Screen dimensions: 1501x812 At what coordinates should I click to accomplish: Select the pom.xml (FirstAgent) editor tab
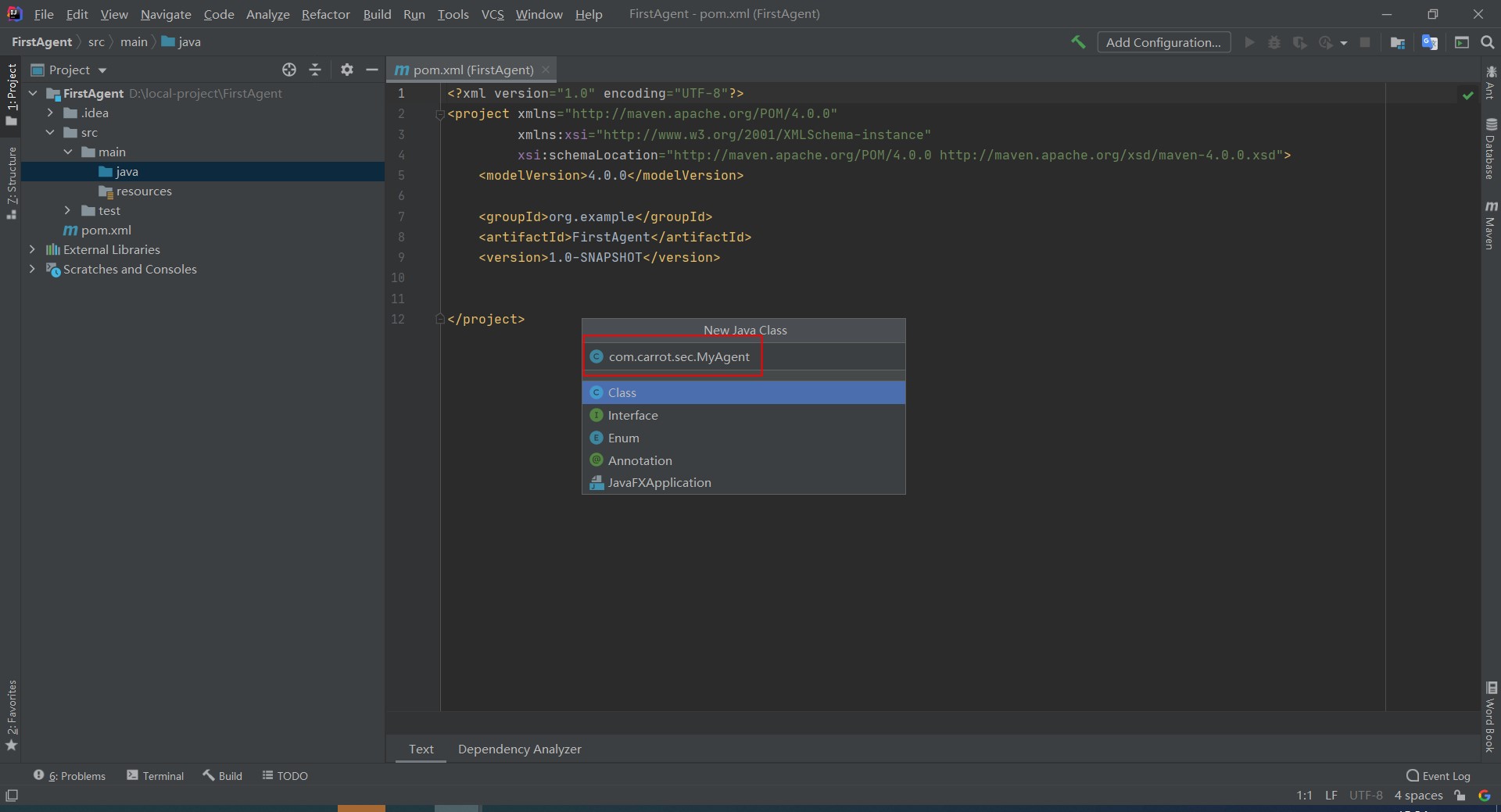click(473, 70)
